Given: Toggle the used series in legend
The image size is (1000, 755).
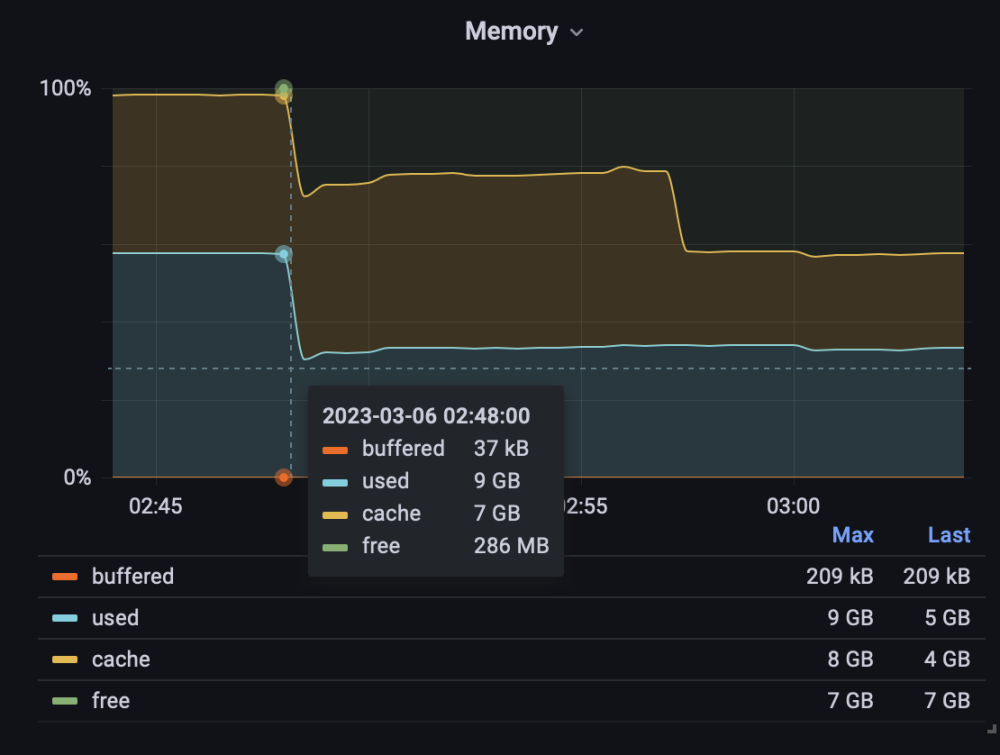Looking at the screenshot, I should point(115,618).
